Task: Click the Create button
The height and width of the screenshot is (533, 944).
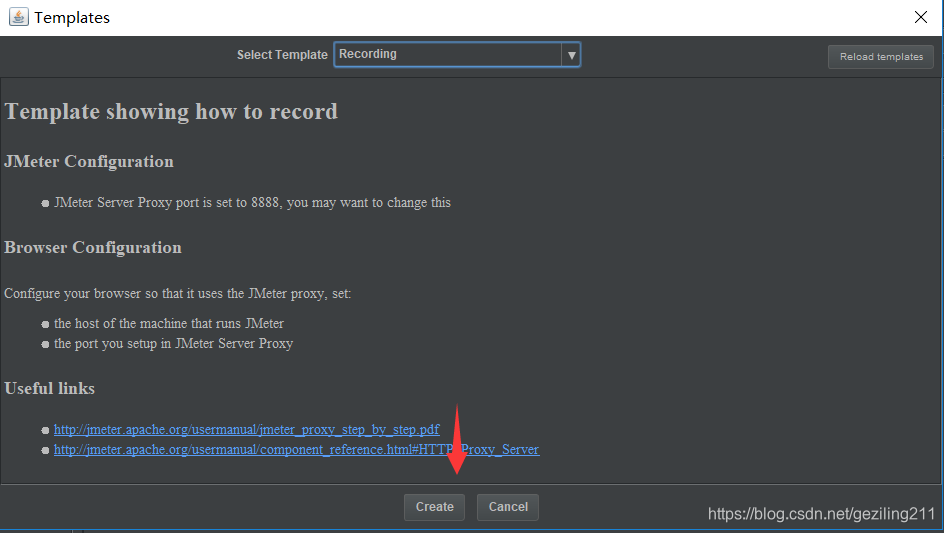Action: coord(434,507)
